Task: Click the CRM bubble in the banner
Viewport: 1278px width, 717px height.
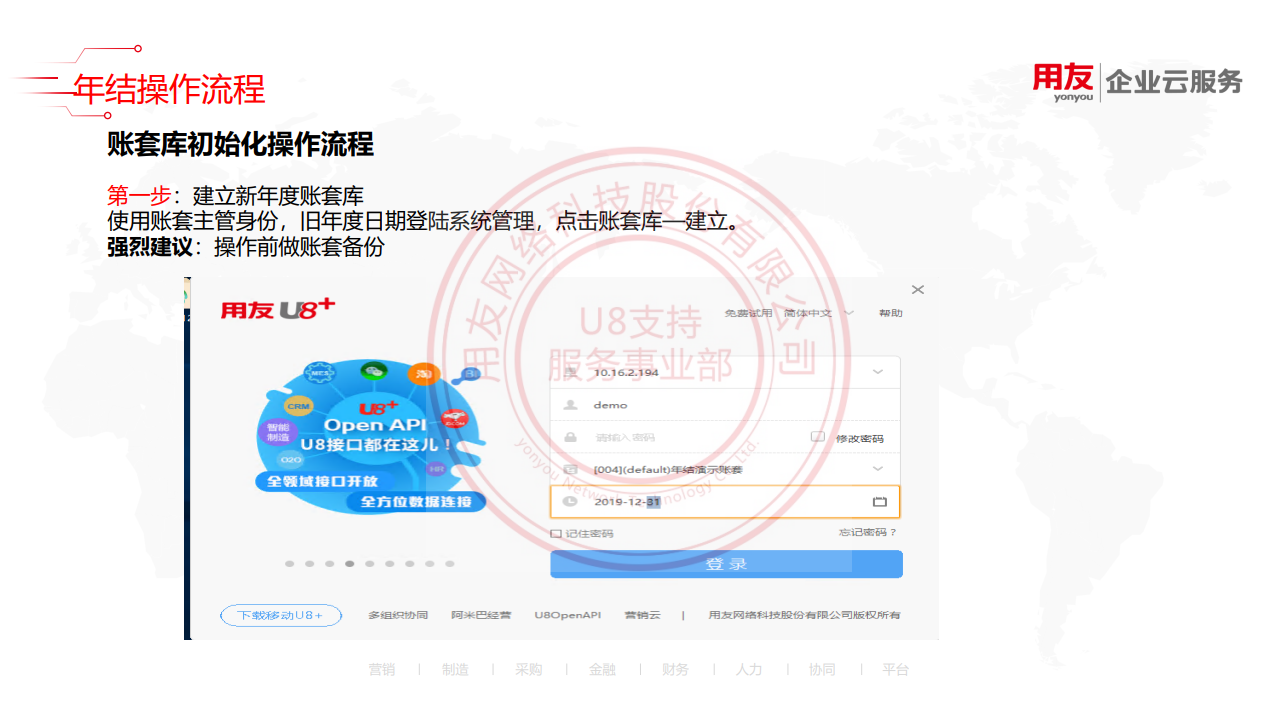Action: pyautogui.click(x=298, y=407)
